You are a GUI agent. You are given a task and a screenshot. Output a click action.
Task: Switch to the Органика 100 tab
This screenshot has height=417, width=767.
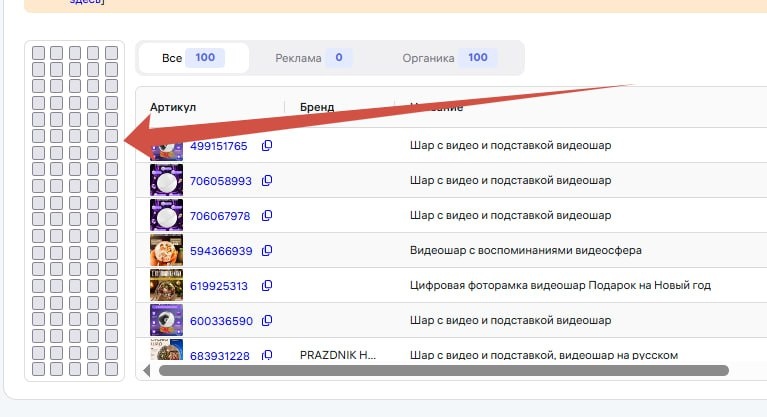coord(450,58)
